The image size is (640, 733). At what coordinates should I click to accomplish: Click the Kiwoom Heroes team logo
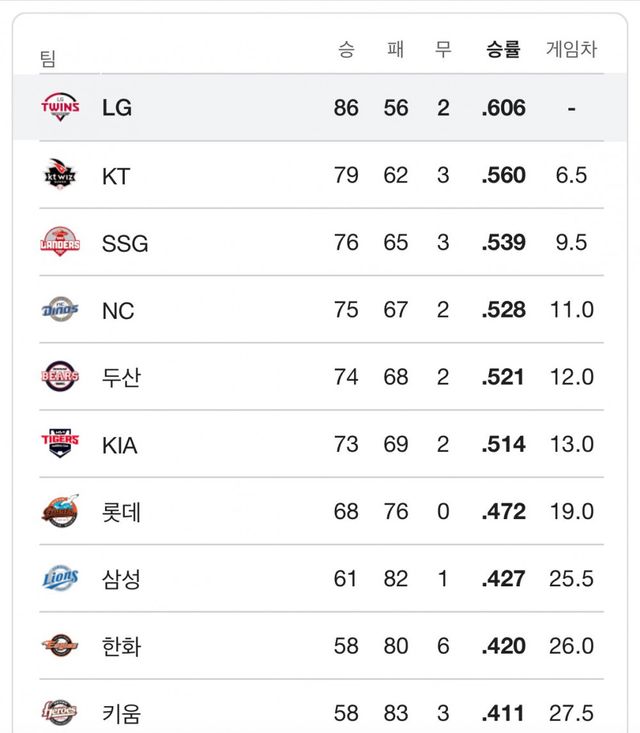coord(60,712)
